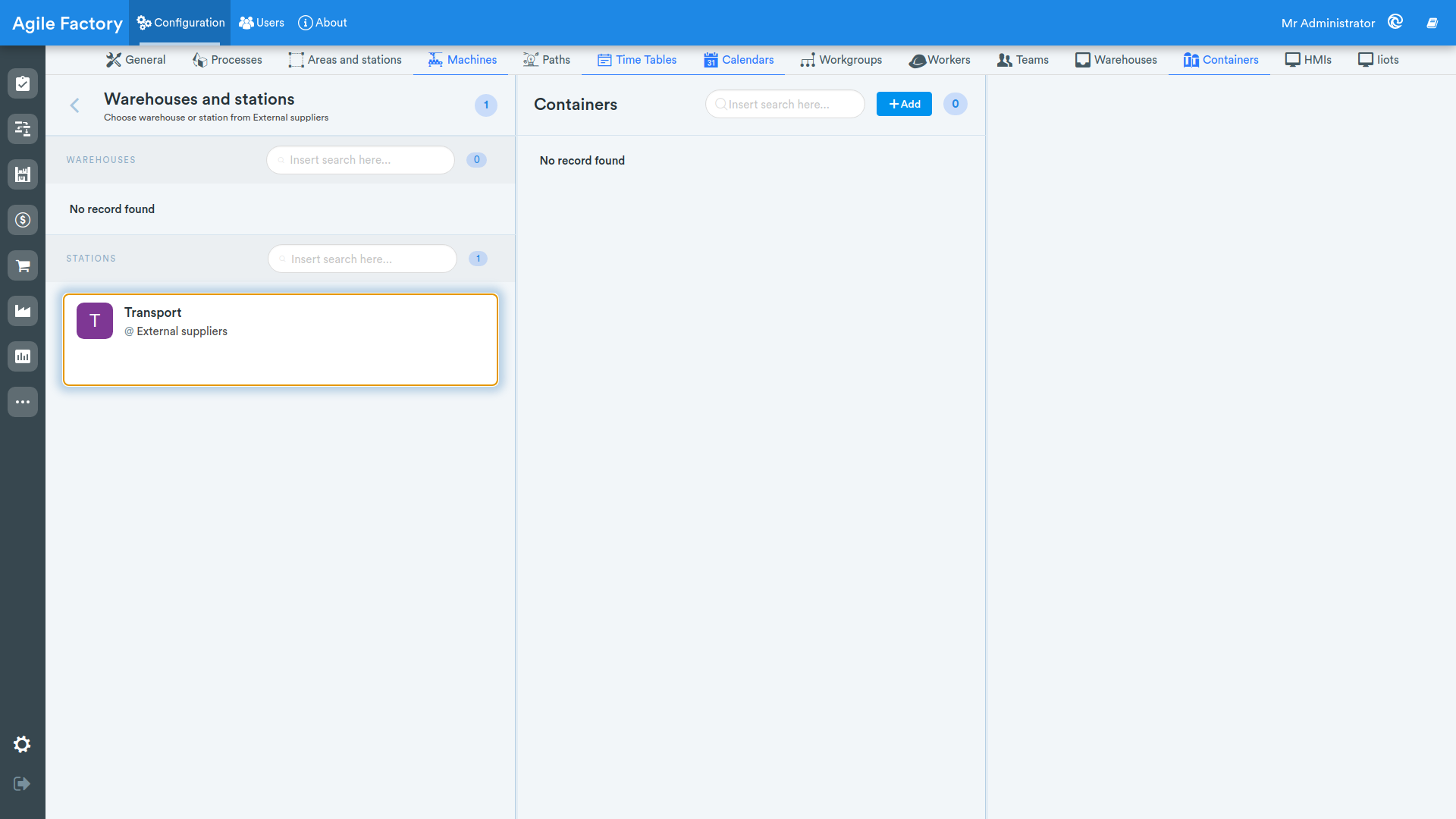The width and height of the screenshot is (1456, 819).
Task: Switch to the Iiots tab
Action: coord(1379,60)
